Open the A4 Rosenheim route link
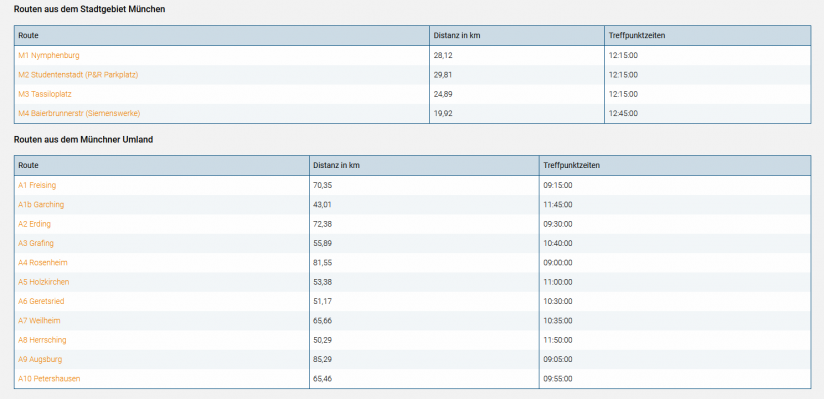The width and height of the screenshot is (824, 399). [43, 262]
